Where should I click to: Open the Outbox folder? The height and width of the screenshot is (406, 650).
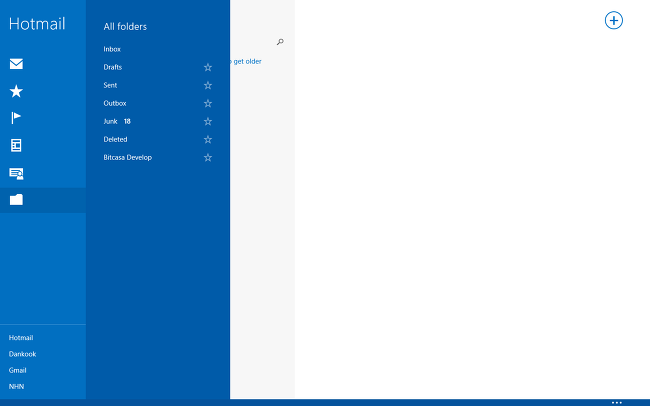tap(115, 103)
